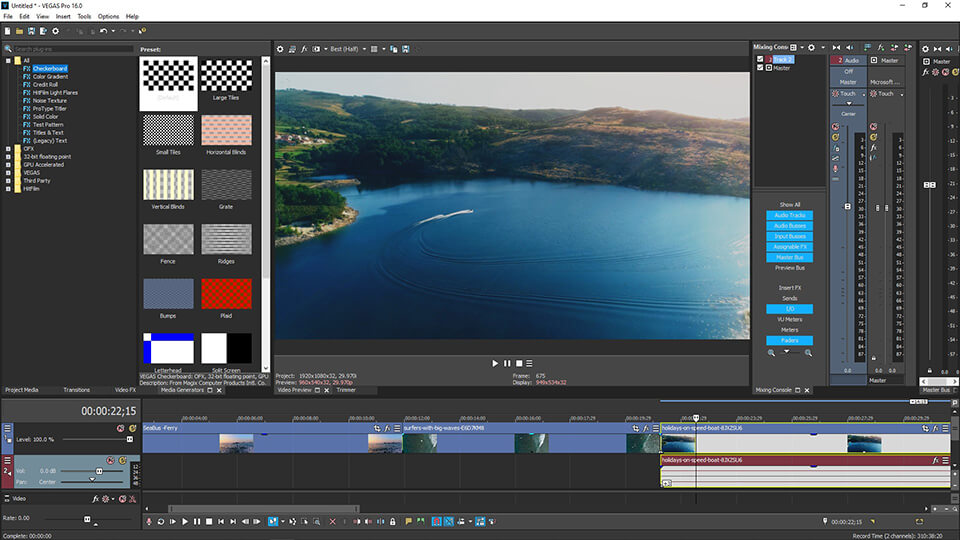
Task: Expand the 32-bit floating point folder
Action: tap(8, 157)
